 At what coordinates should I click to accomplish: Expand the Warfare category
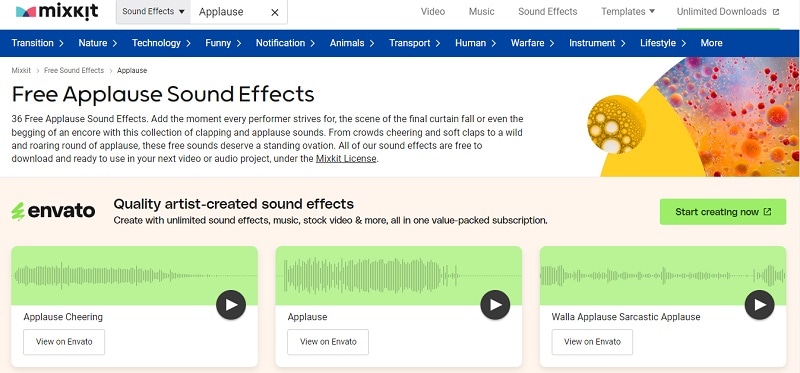(533, 43)
